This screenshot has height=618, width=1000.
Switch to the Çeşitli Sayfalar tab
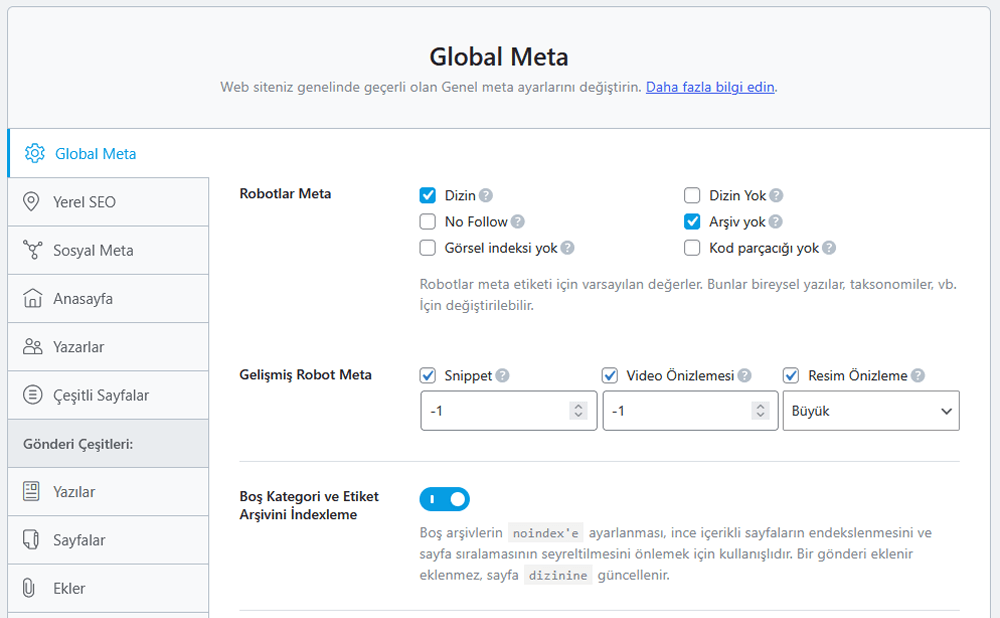pos(108,395)
